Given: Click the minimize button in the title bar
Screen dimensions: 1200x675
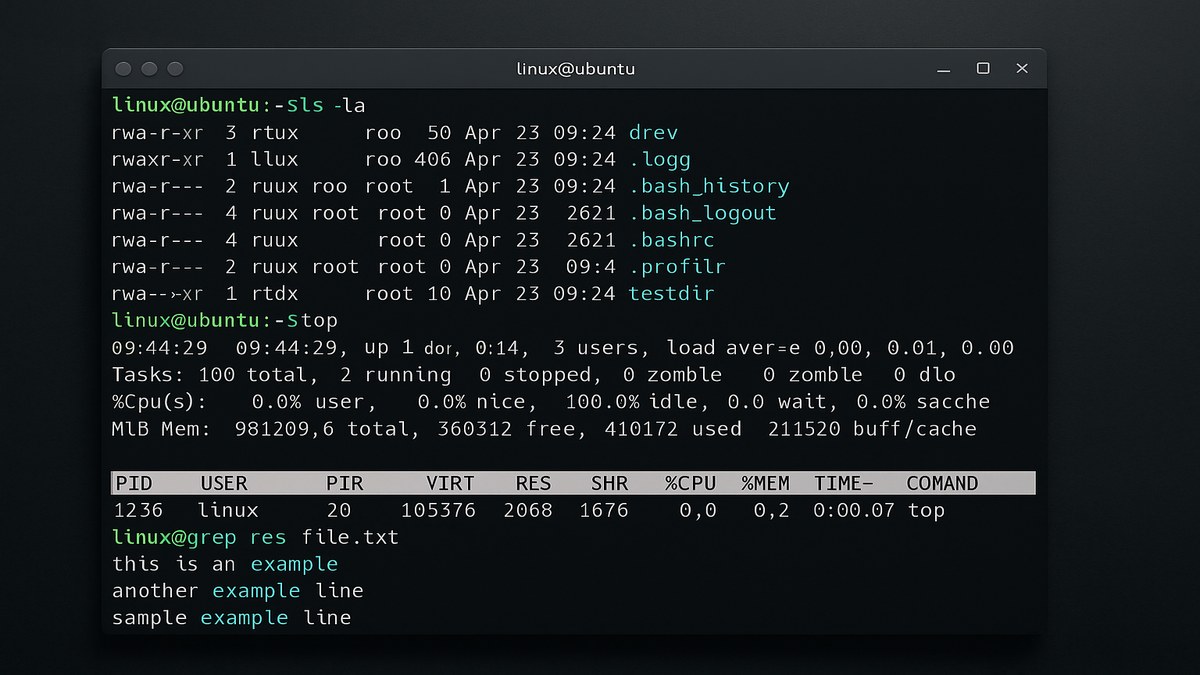Looking at the screenshot, I should pyautogui.click(x=942, y=68).
